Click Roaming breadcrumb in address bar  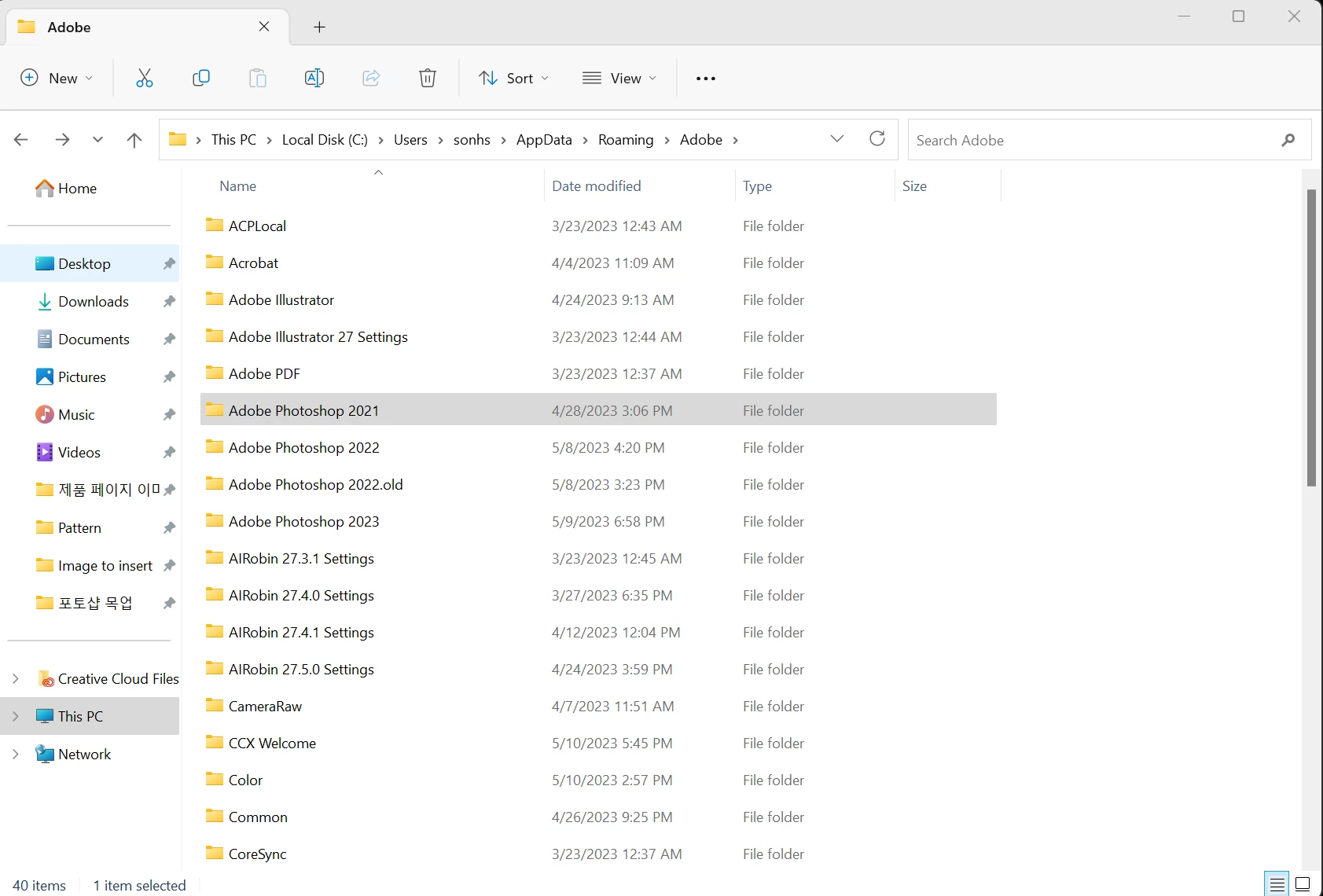click(626, 140)
